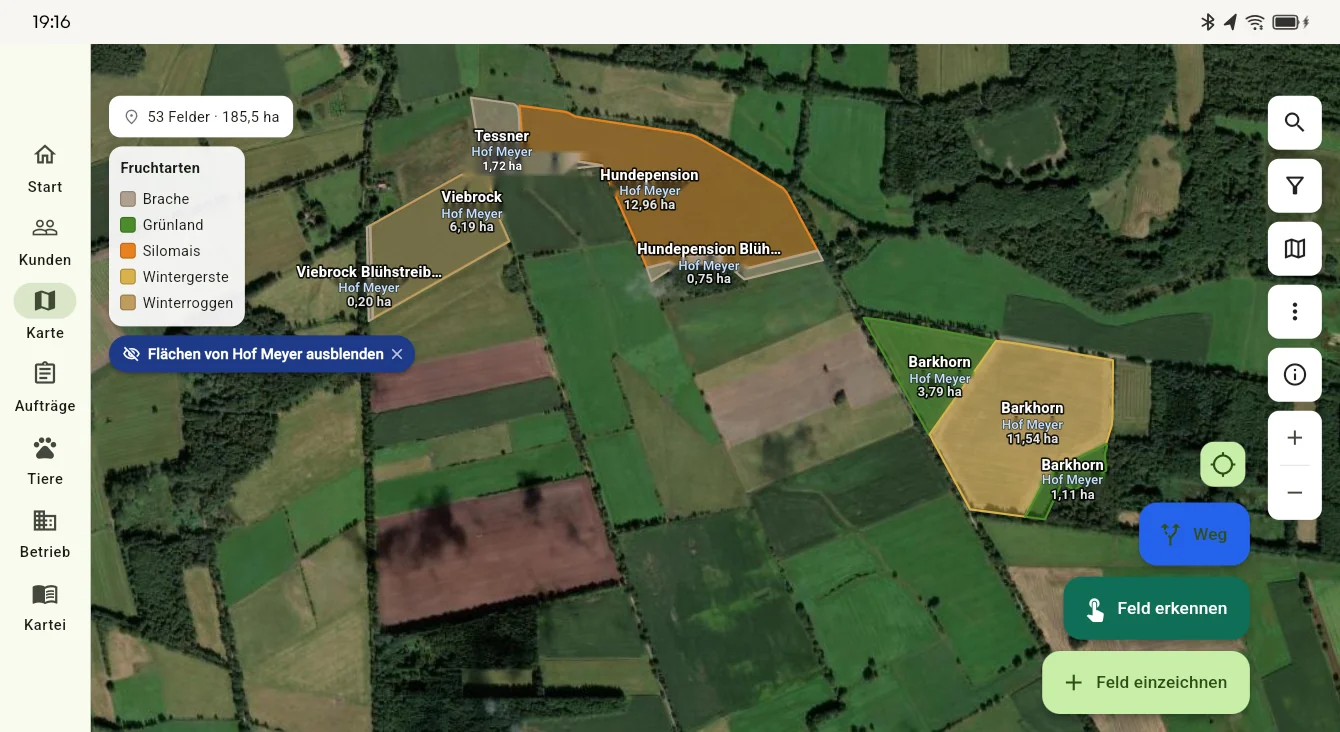Click the Weg route button

tap(1194, 534)
